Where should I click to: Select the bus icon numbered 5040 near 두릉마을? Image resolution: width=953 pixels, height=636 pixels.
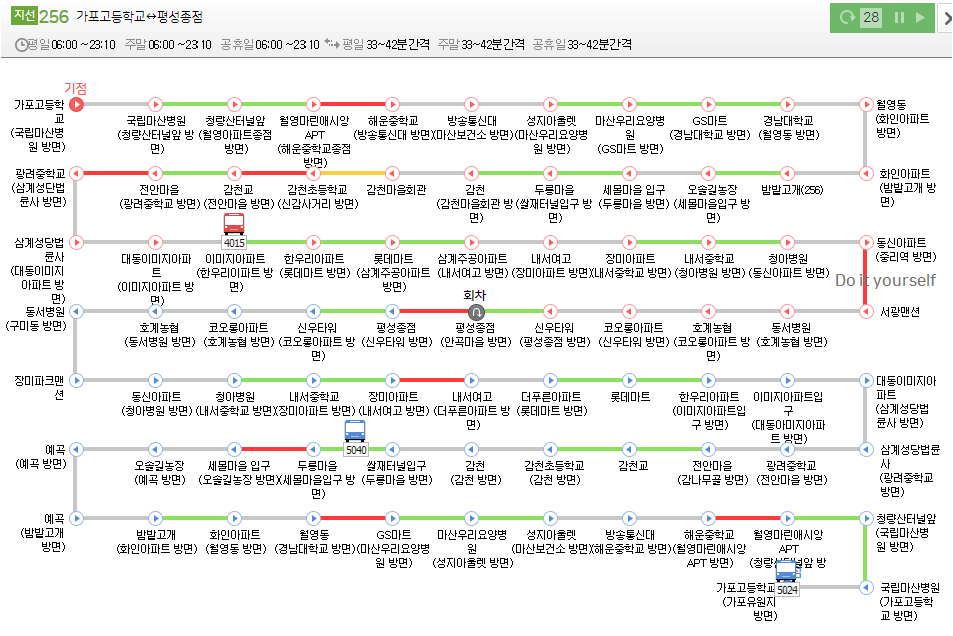356,430
